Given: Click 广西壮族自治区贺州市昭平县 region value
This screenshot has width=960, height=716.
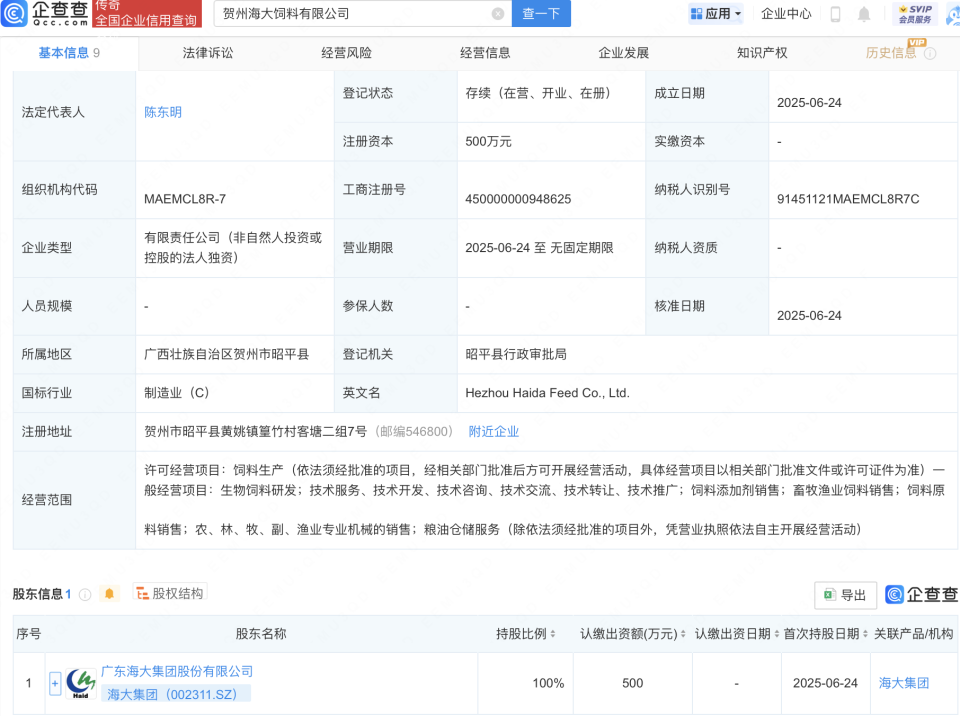Looking at the screenshot, I should point(227,355).
